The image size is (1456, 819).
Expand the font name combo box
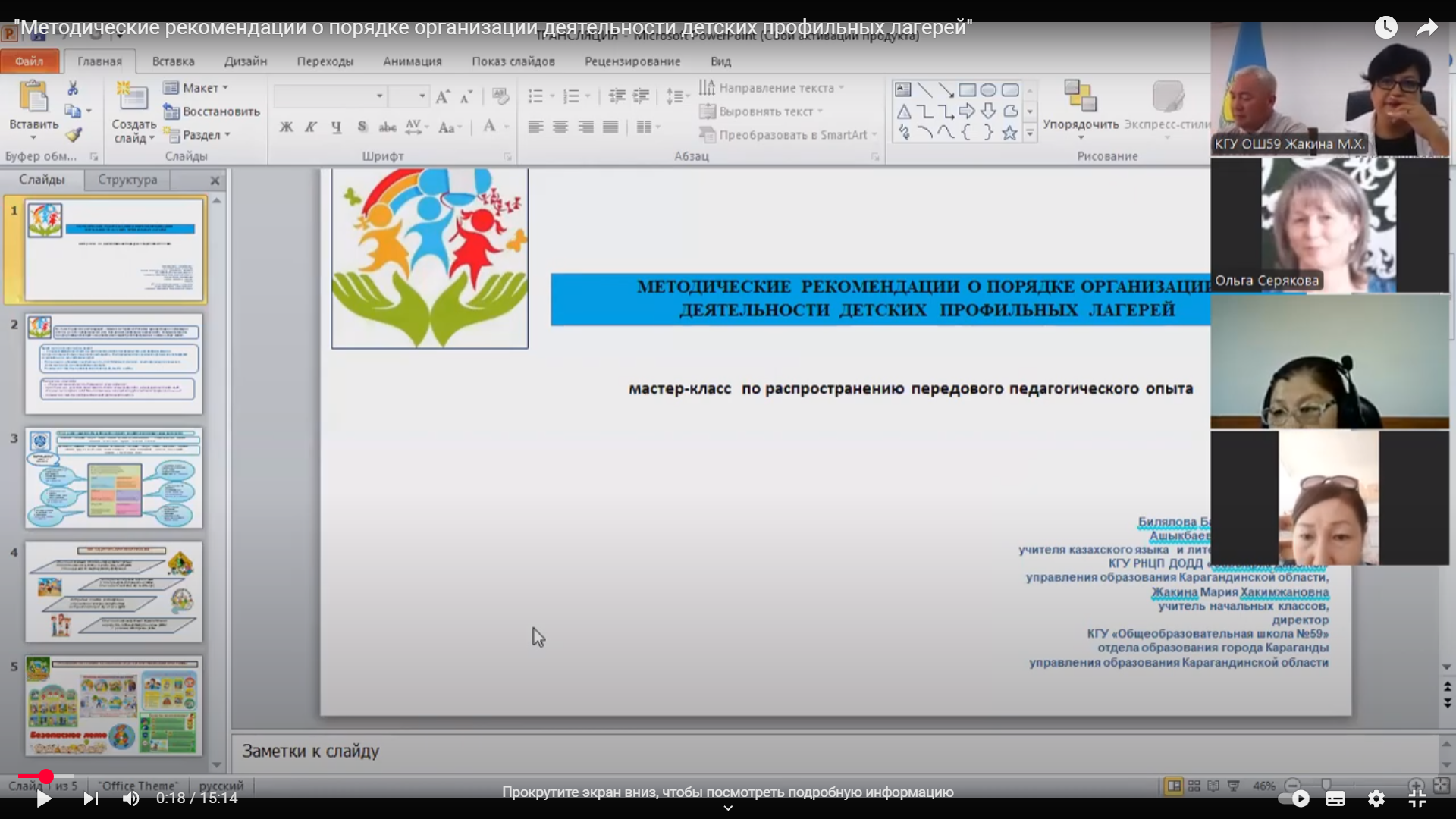click(379, 96)
